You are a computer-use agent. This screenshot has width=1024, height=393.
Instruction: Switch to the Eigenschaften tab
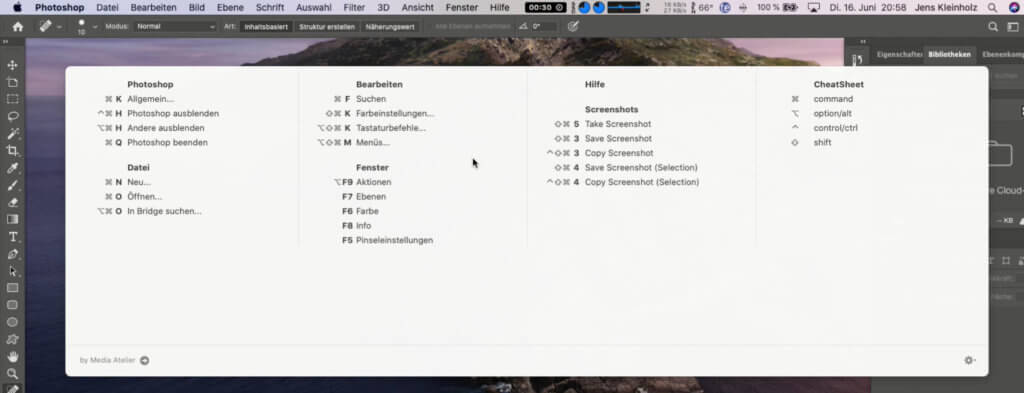[899, 55]
